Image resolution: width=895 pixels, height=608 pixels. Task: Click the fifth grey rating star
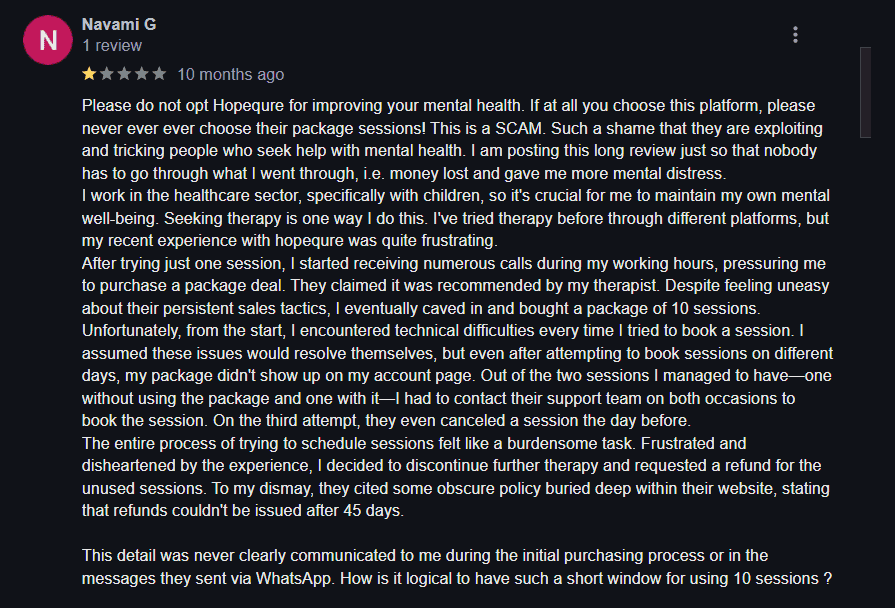coord(159,74)
